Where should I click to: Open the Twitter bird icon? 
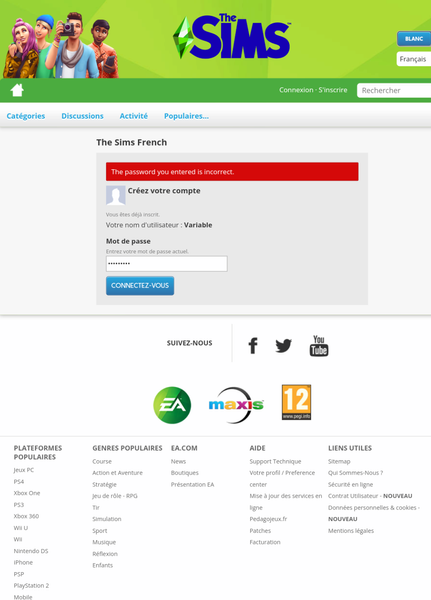(x=284, y=346)
